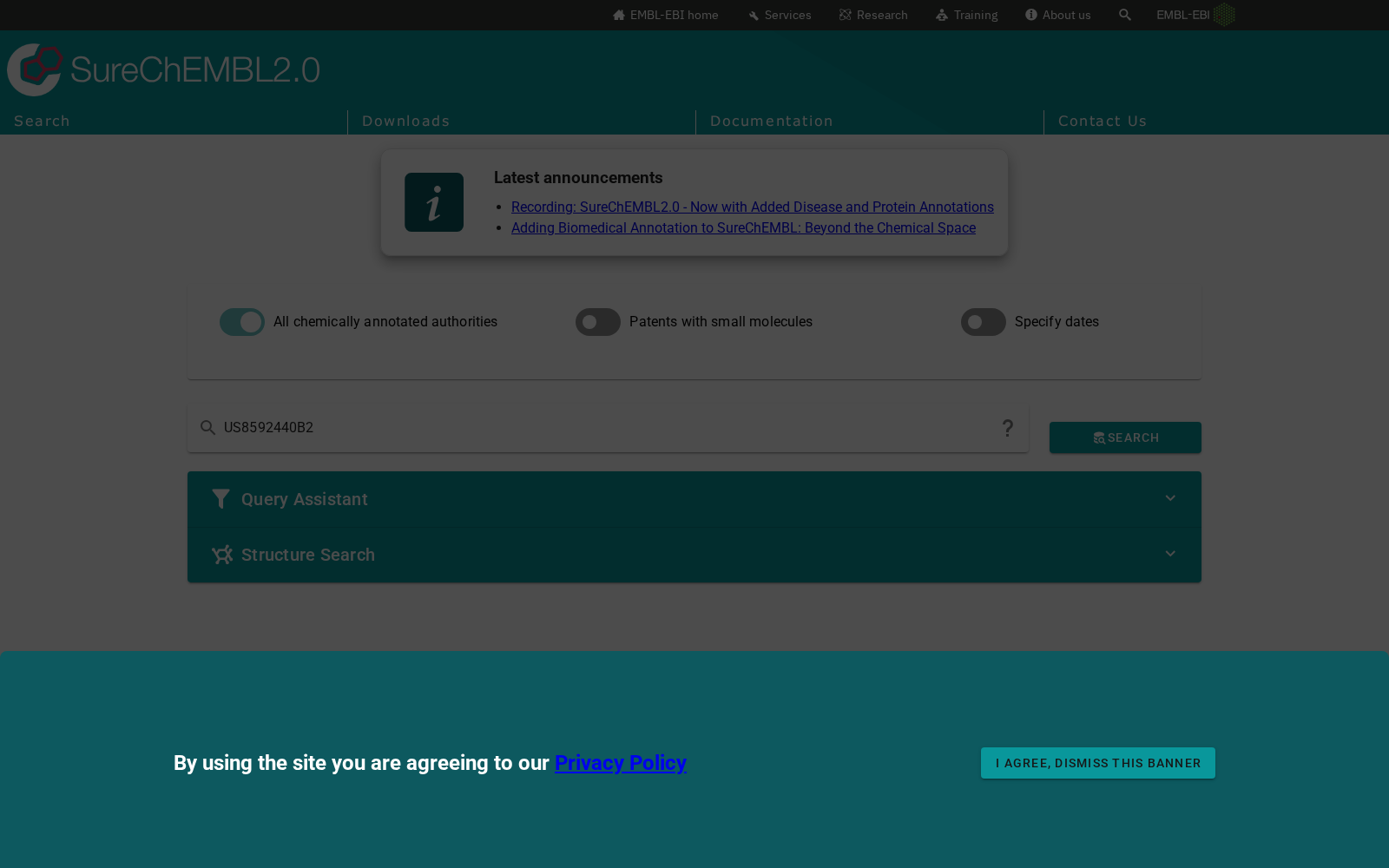Click the Patents with small molecules label
1389x868 pixels.
pyautogui.click(x=721, y=322)
